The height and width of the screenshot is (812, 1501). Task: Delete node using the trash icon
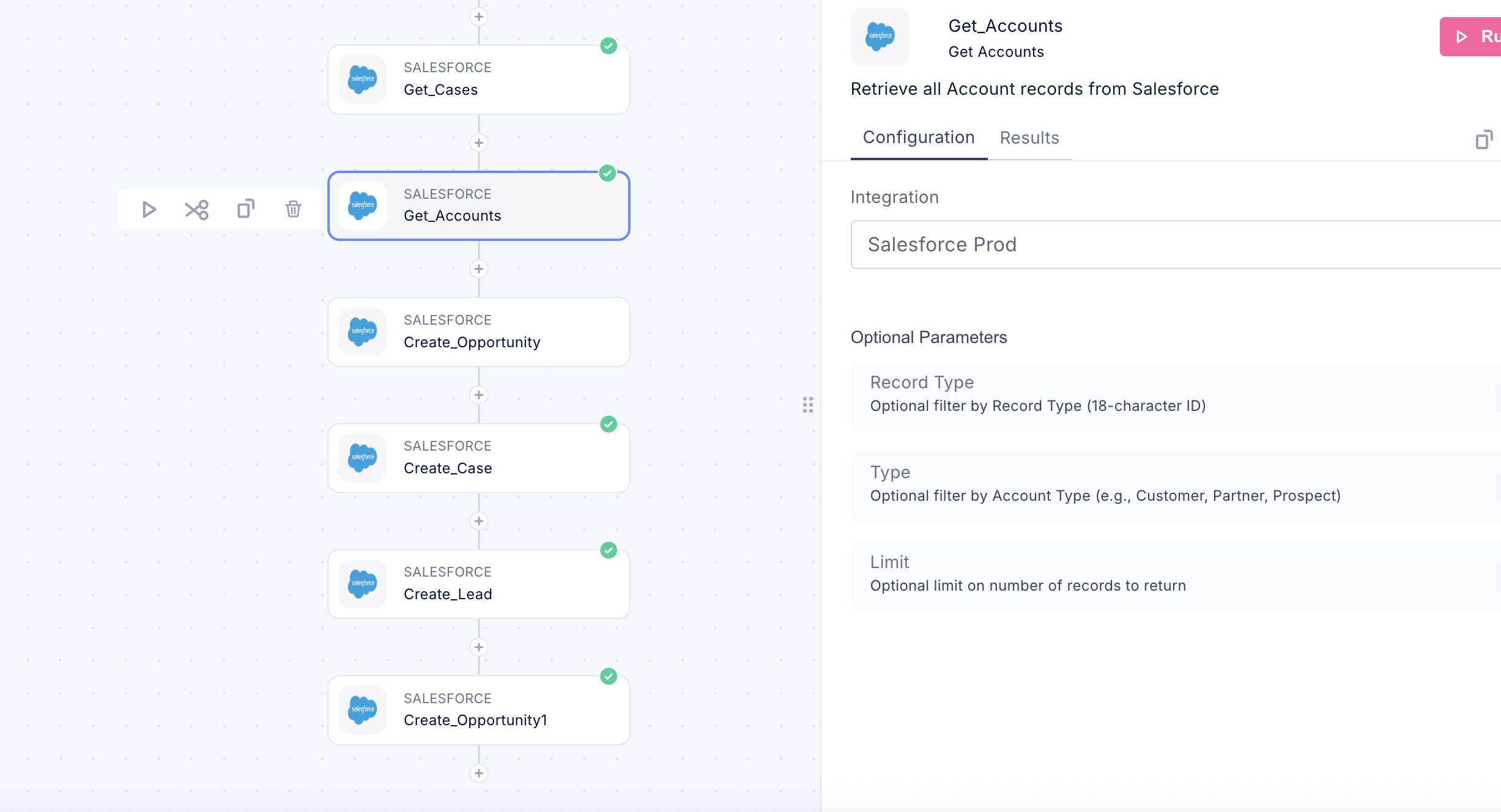tap(293, 210)
